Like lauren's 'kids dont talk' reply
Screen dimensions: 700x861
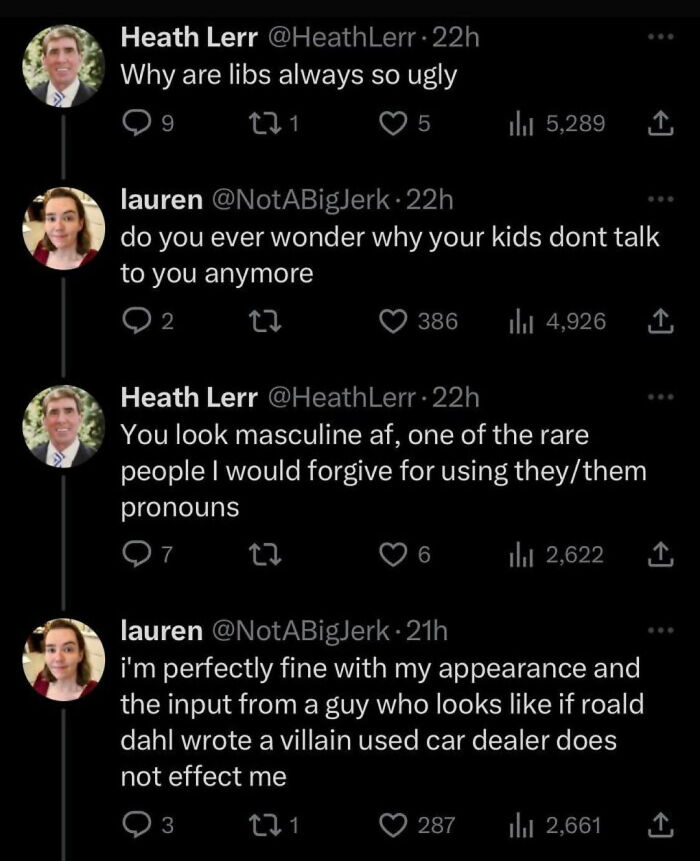395,322
